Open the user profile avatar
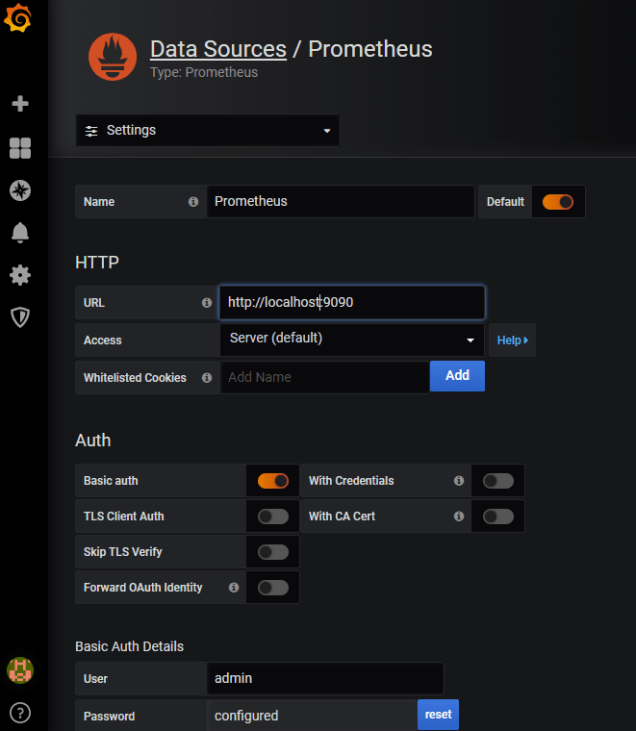The height and width of the screenshot is (731, 636). (x=20, y=670)
